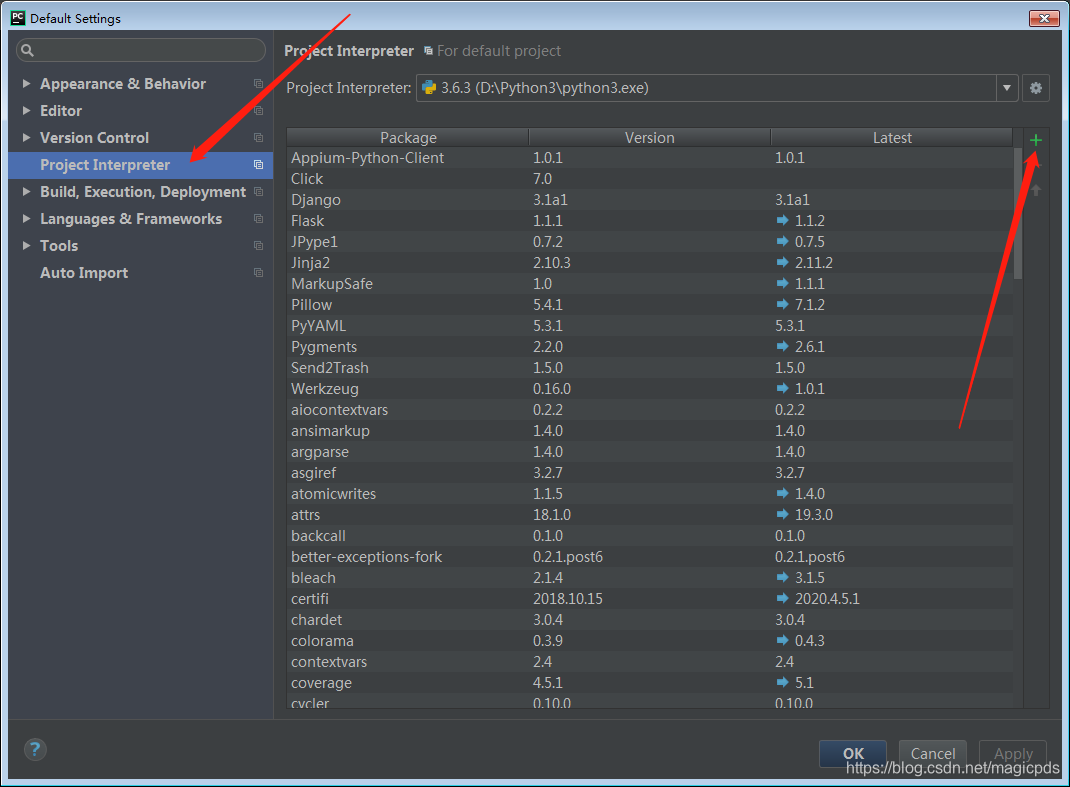Click the update arrow icon for Jinja2
This screenshot has height=787, width=1070.
782,262
